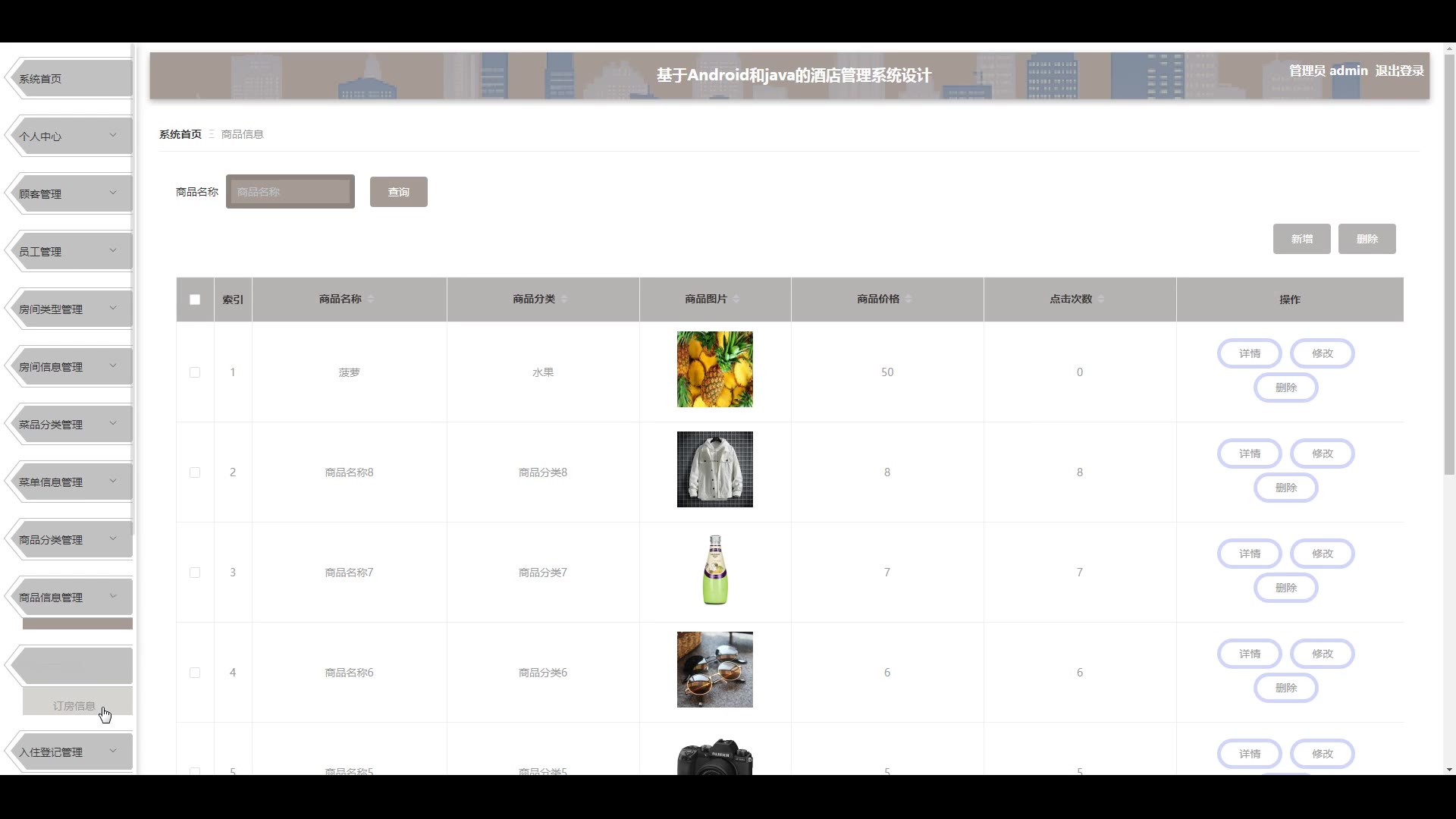Click the 查询 search button
Screen dimensions: 1456x819
tap(398, 192)
